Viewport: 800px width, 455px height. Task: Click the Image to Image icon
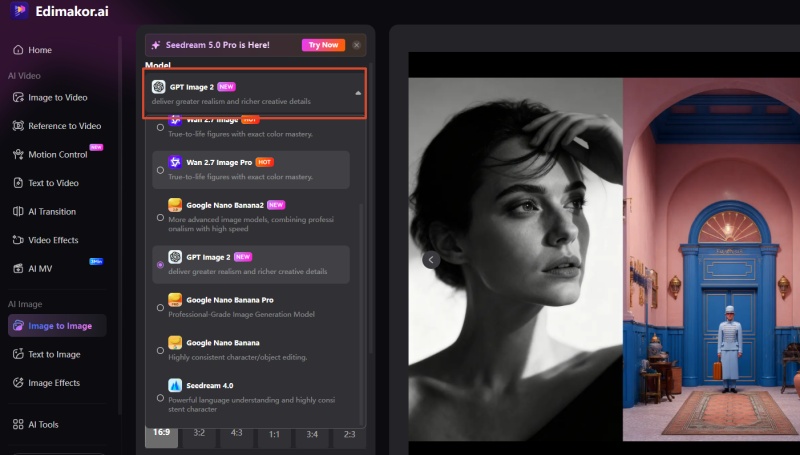pyautogui.click(x=18, y=326)
